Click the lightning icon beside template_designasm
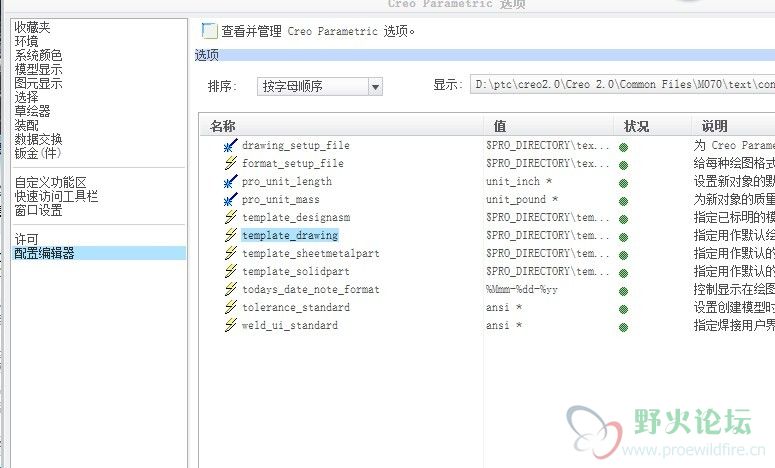 tap(231, 217)
